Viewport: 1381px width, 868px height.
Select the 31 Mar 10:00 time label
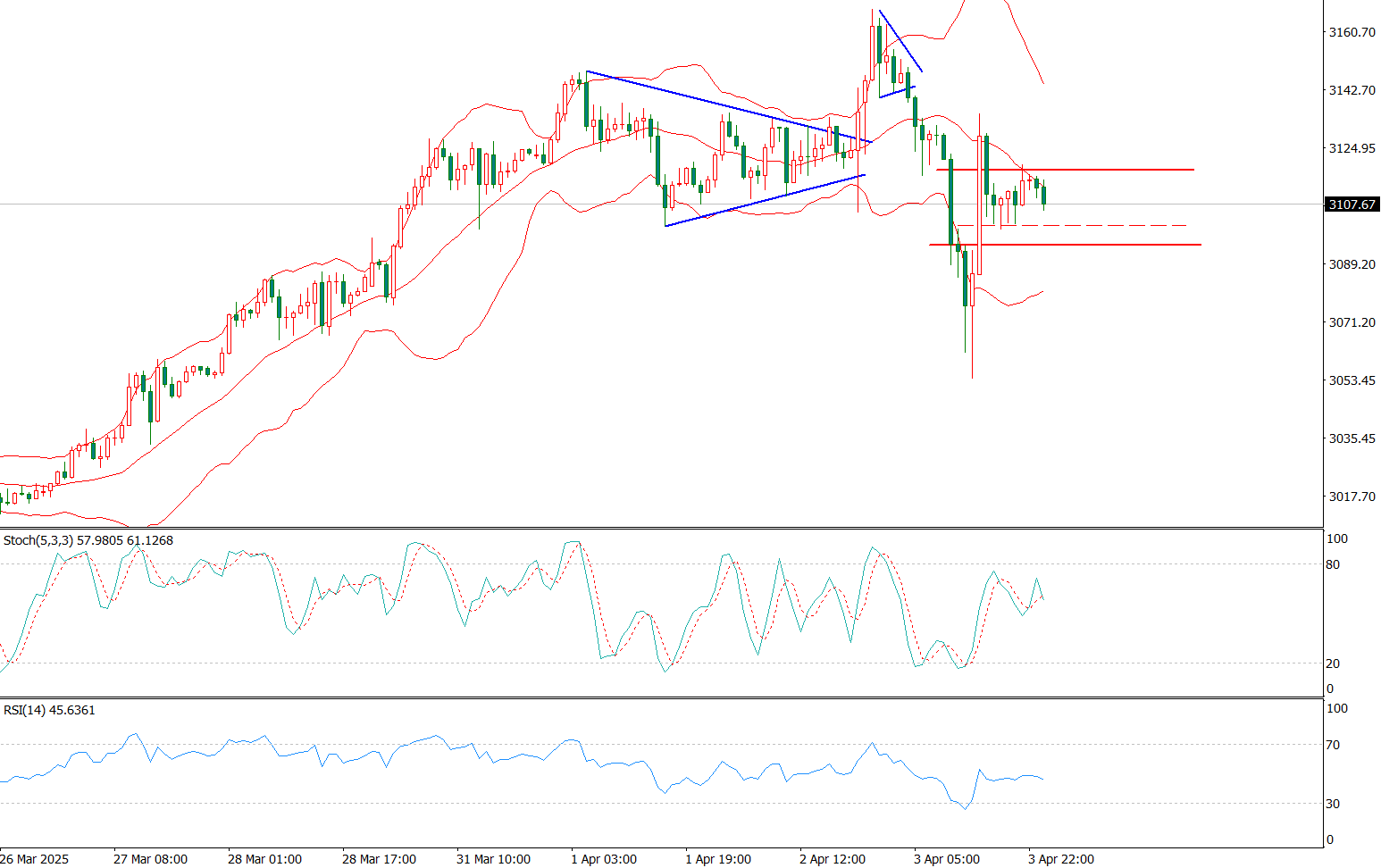coord(493,859)
